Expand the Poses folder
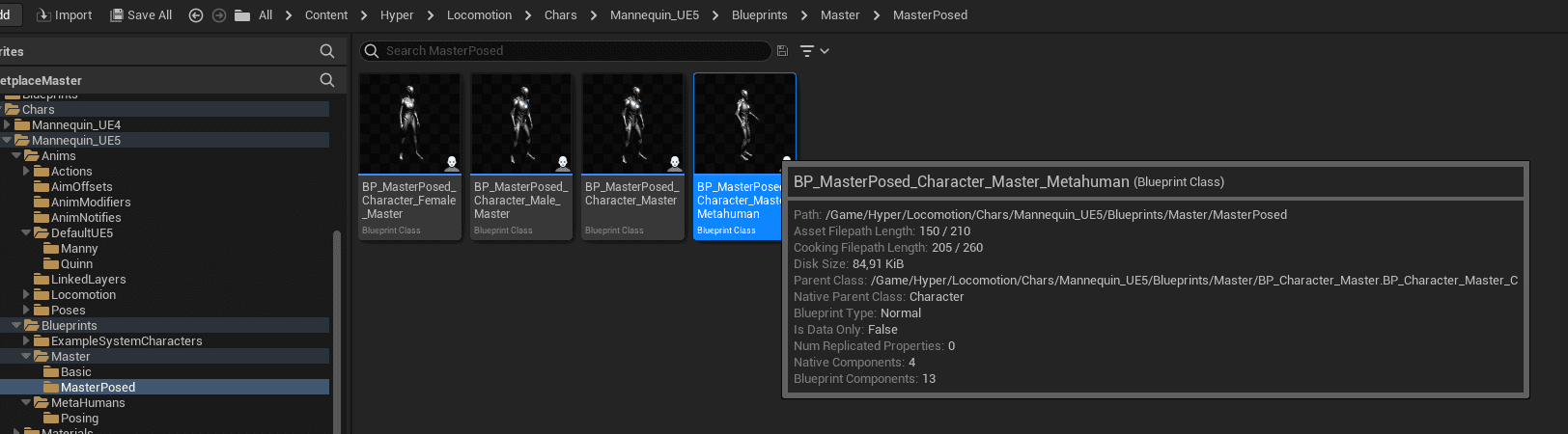Viewport: 1568px width, 434px height. [27, 310]
